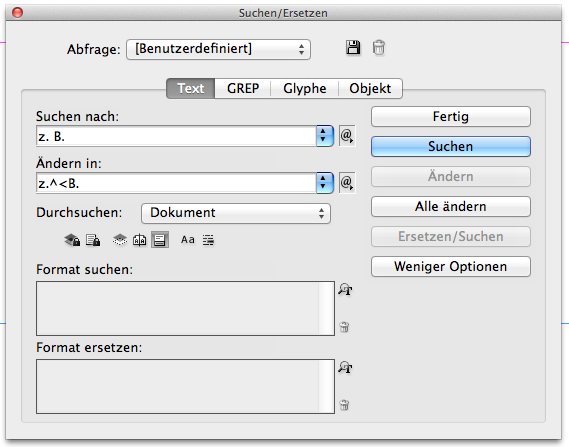Open Ändern in history dropdown arrow
The height and width of the screenshot is (447, 569).
click(x=324, y=183)
